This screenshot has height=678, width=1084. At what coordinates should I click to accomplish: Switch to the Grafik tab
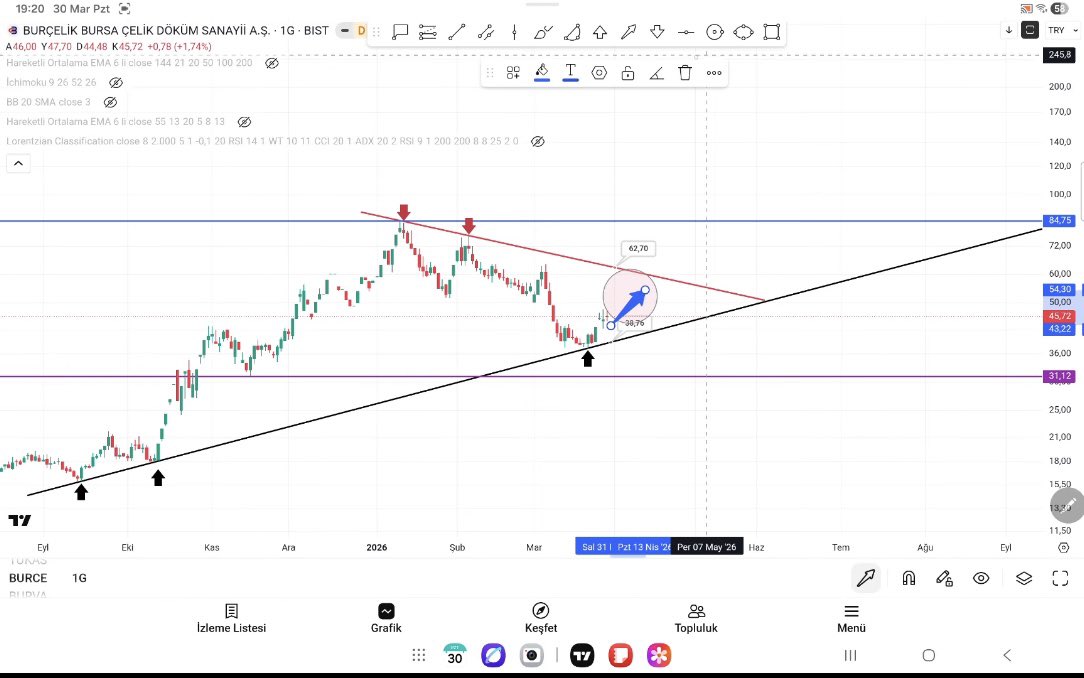[x=386, y=619]
